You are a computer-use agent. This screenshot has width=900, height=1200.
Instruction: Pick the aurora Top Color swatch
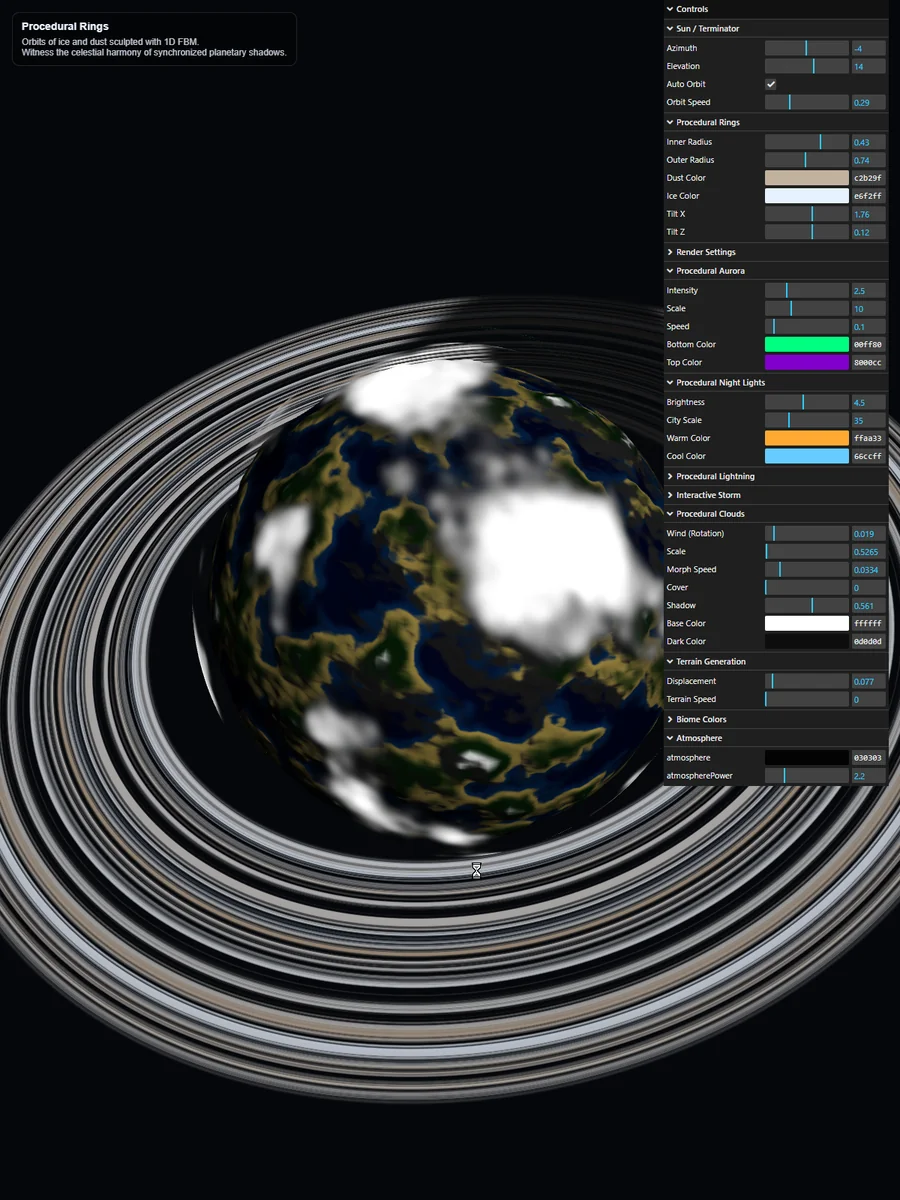click(x=806, y=362)
